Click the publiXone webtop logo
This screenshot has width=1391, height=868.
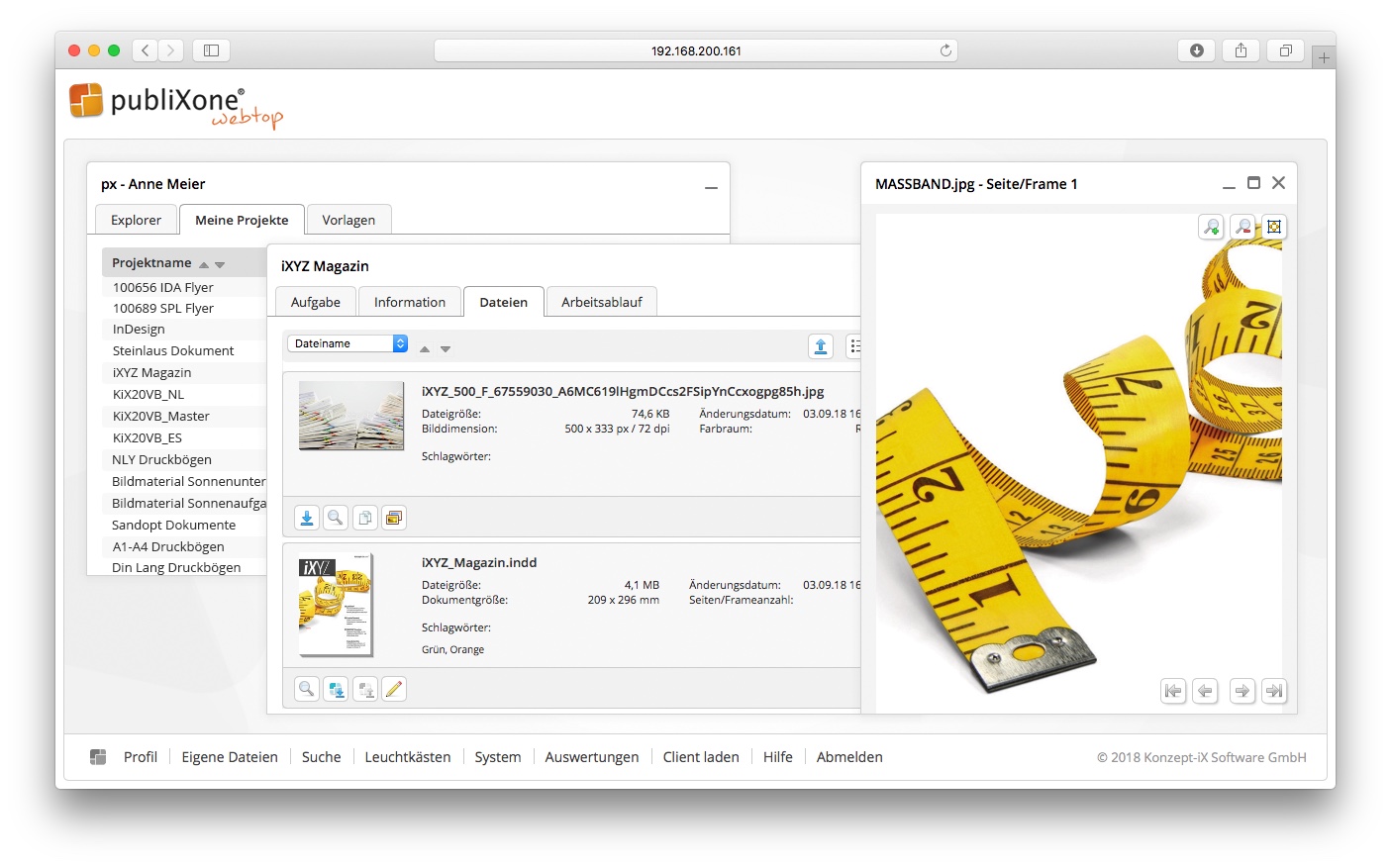[176, 105]
